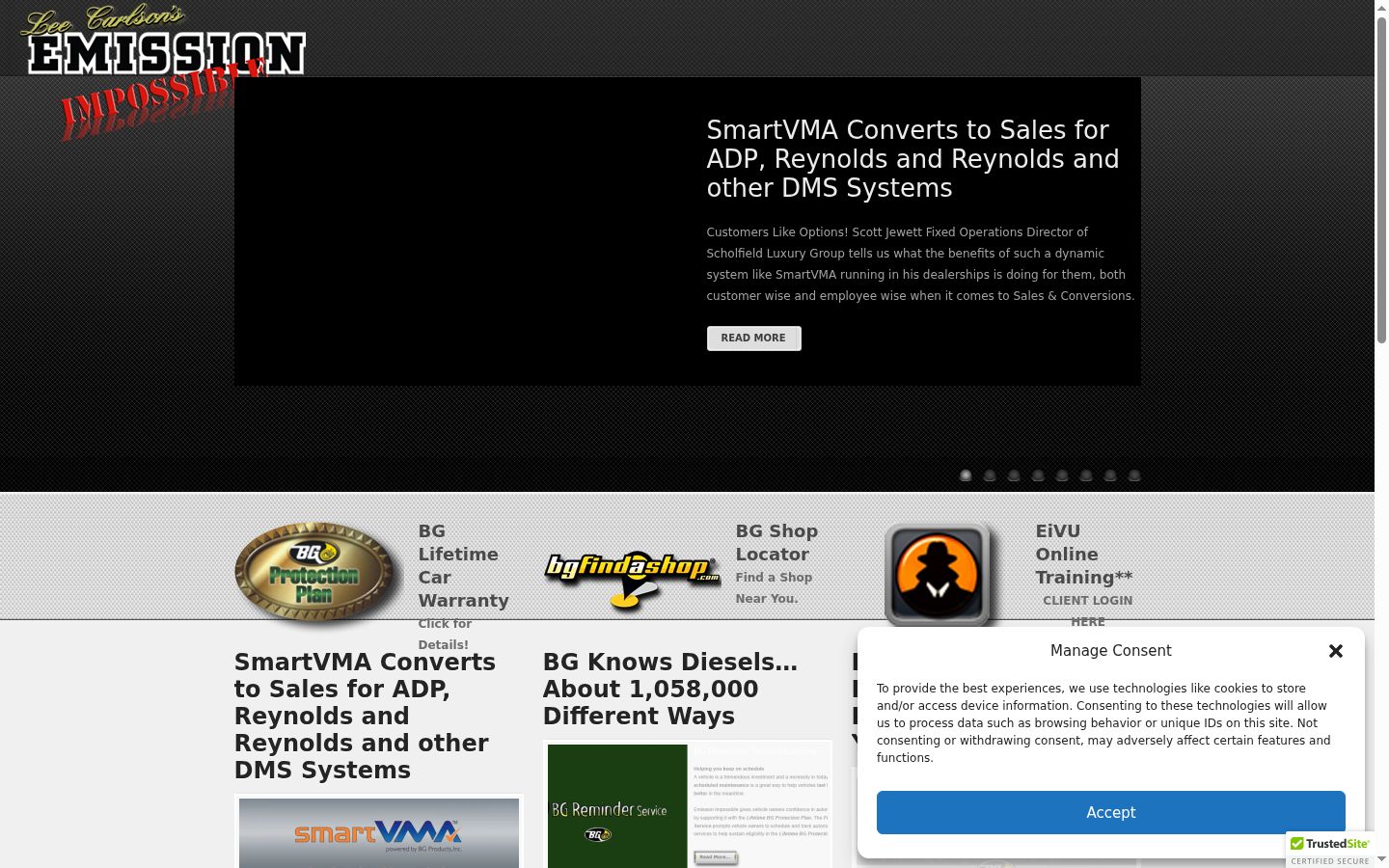Click the CLIENT LOGIN HERE text

pos(1087,611)
